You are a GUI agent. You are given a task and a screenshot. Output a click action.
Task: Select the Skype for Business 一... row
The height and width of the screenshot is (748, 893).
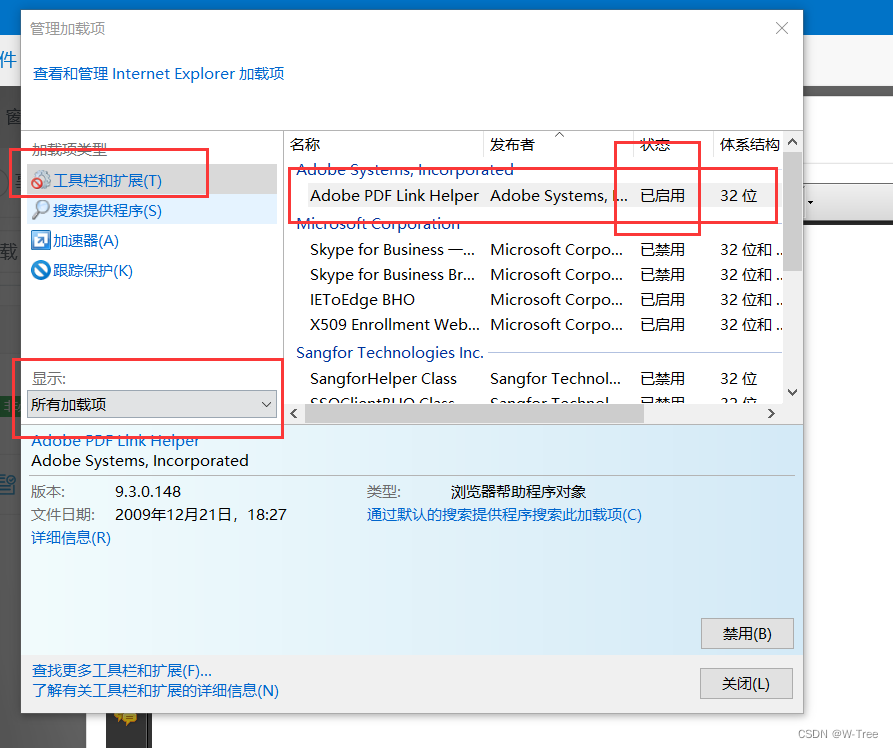pos(544,250)
